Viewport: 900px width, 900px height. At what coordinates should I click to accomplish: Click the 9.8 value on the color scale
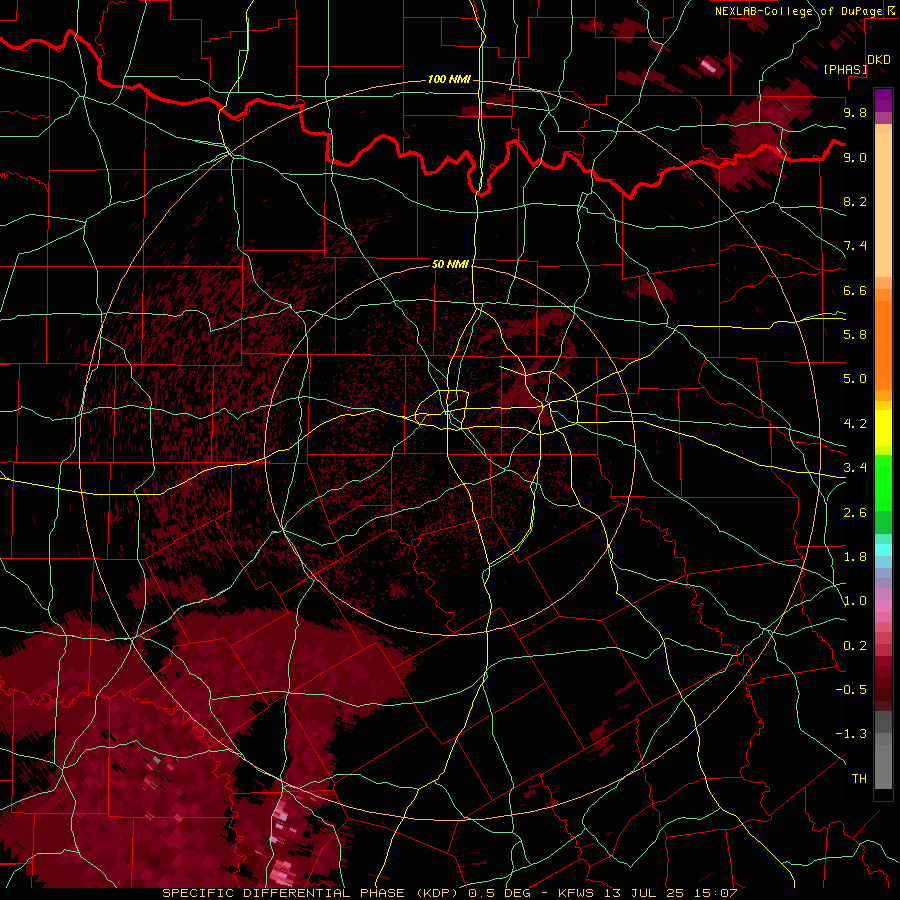pyautogui.click(x=855, y=112)
